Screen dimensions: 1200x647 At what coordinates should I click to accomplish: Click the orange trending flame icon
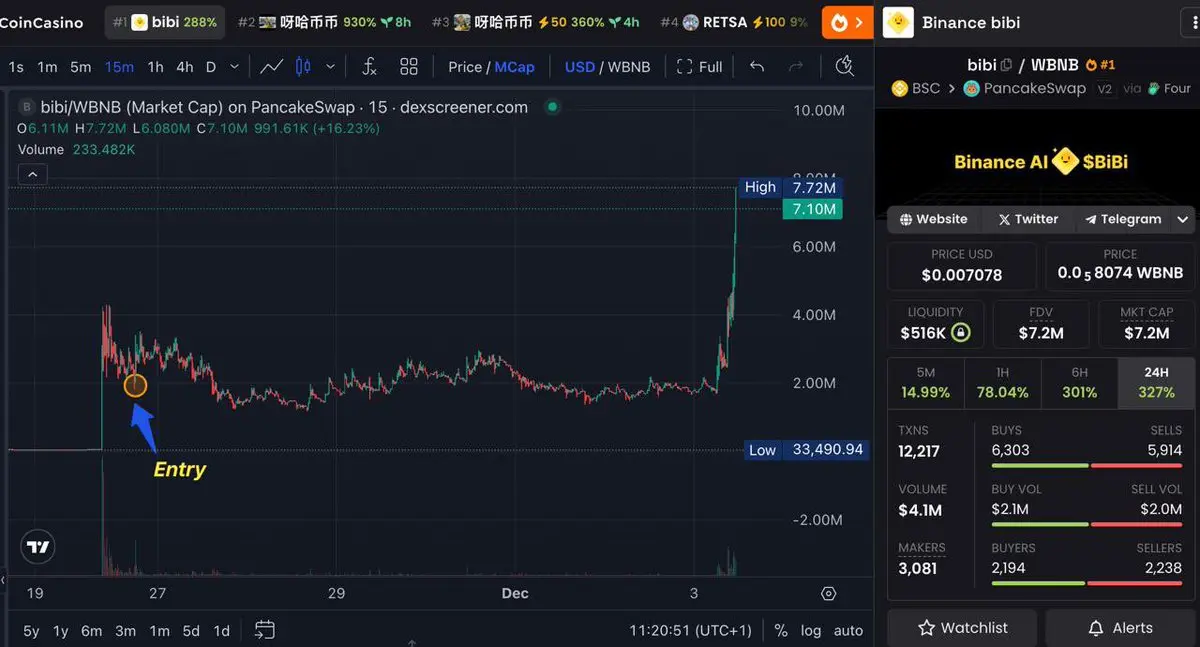(x=841, y=21)
